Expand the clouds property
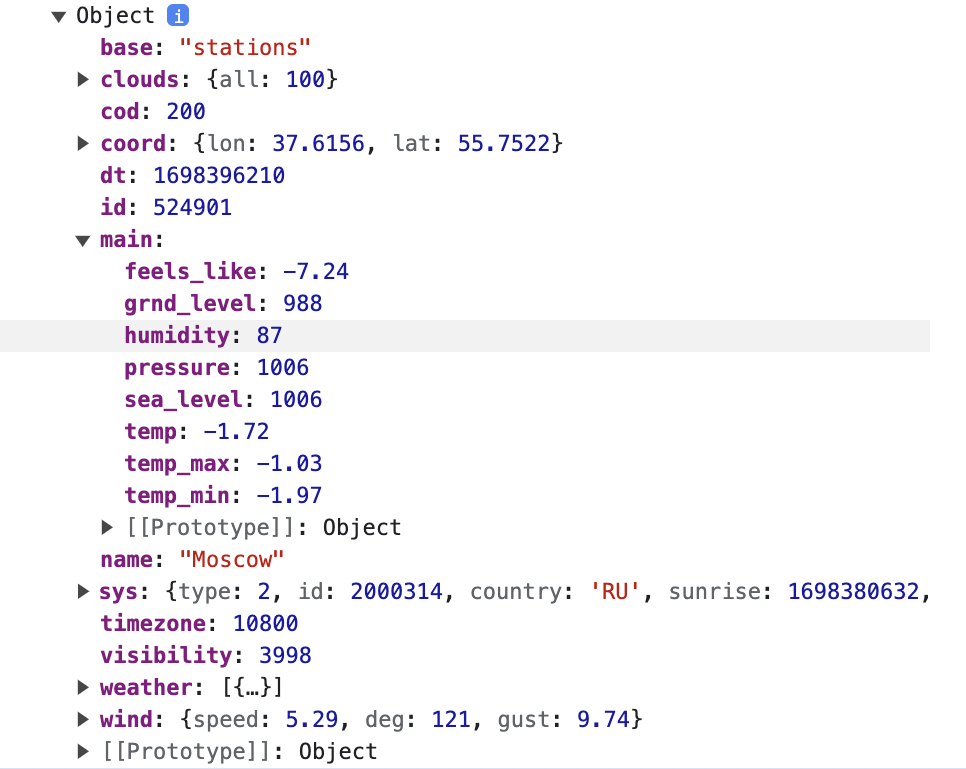Image resolution: width=966 pixels, height=769 pixels. 83,79
